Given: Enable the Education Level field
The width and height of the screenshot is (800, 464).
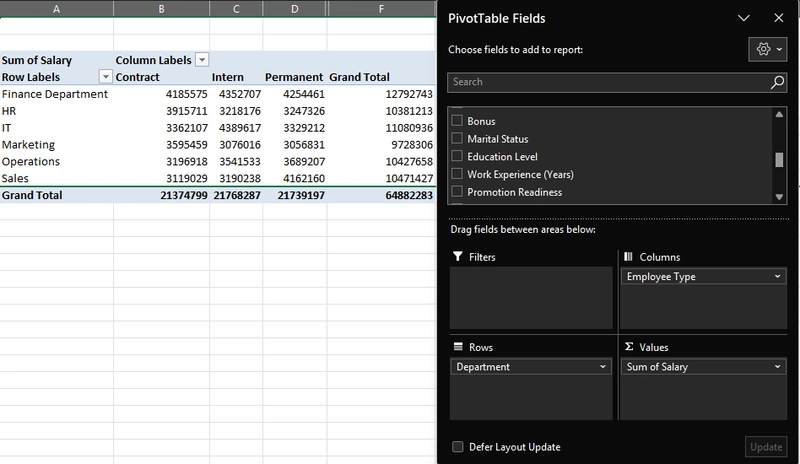Looking at the screenshot, I should 457,156.
